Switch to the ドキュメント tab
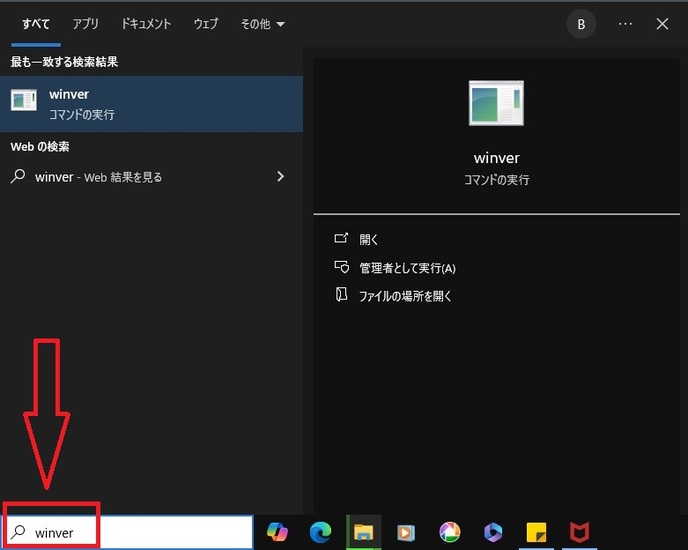Viewport: 688px width, 550px height. tap(146, 24)
